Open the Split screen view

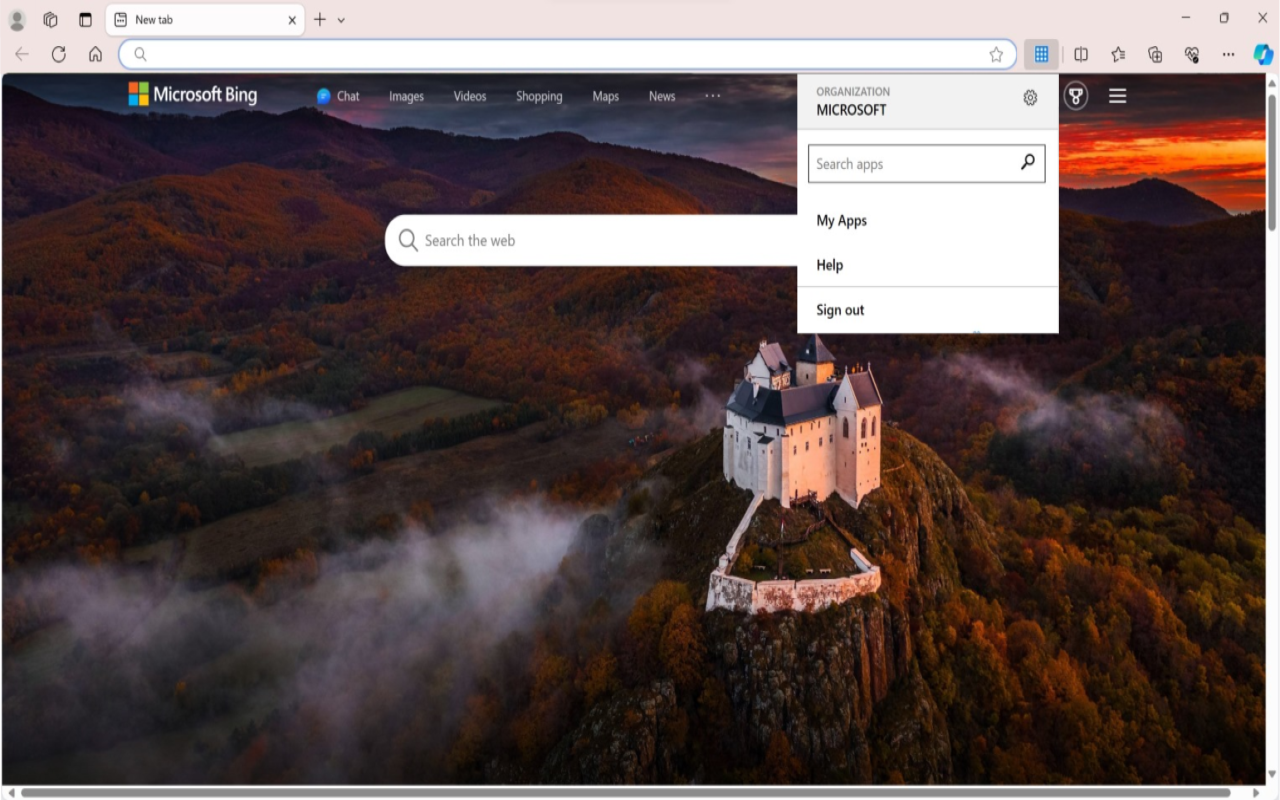point(1083,54)
